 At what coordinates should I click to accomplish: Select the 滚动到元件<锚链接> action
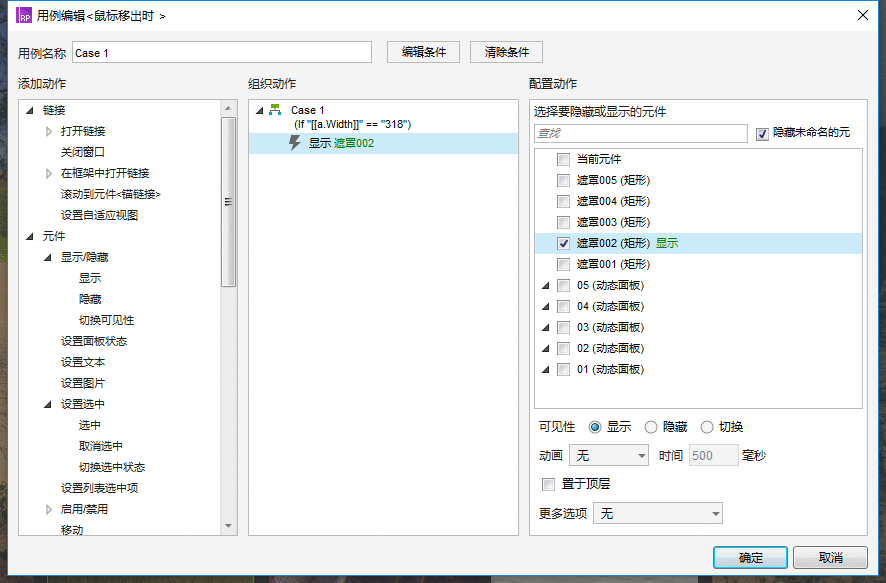tap(111, 194)
